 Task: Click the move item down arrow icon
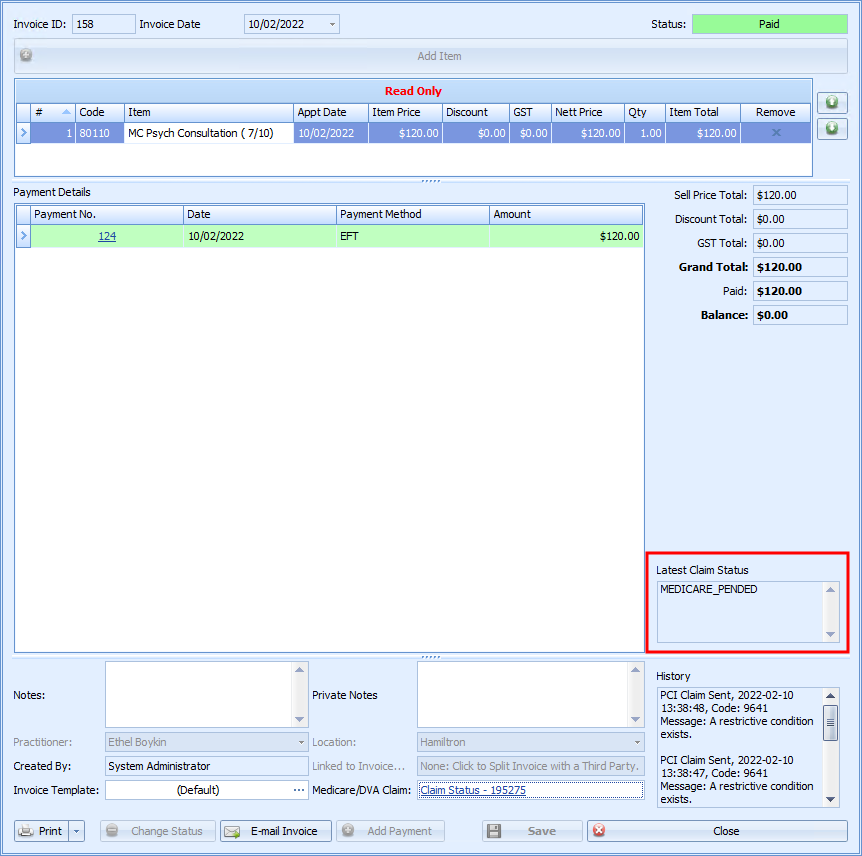pos(832,129)
